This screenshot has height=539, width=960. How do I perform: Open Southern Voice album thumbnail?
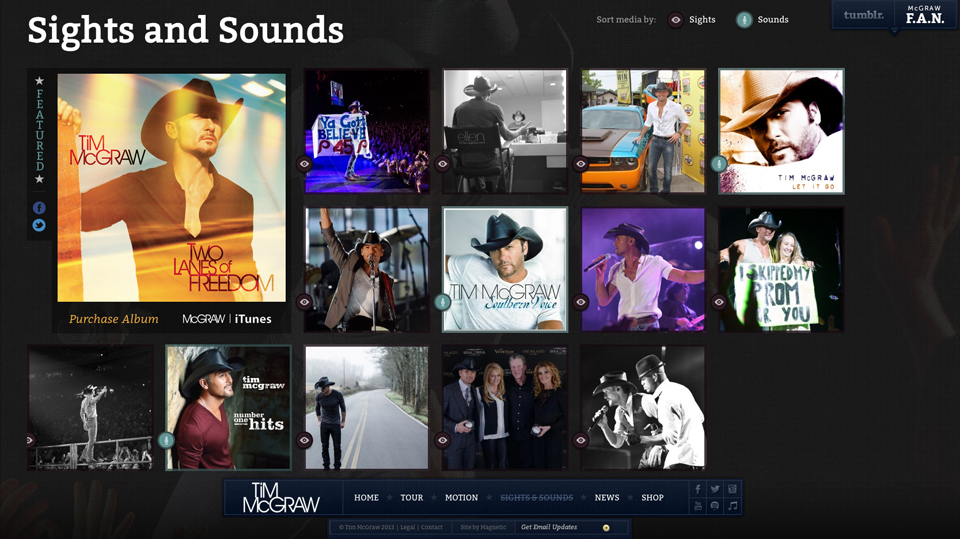coord(505,270)
